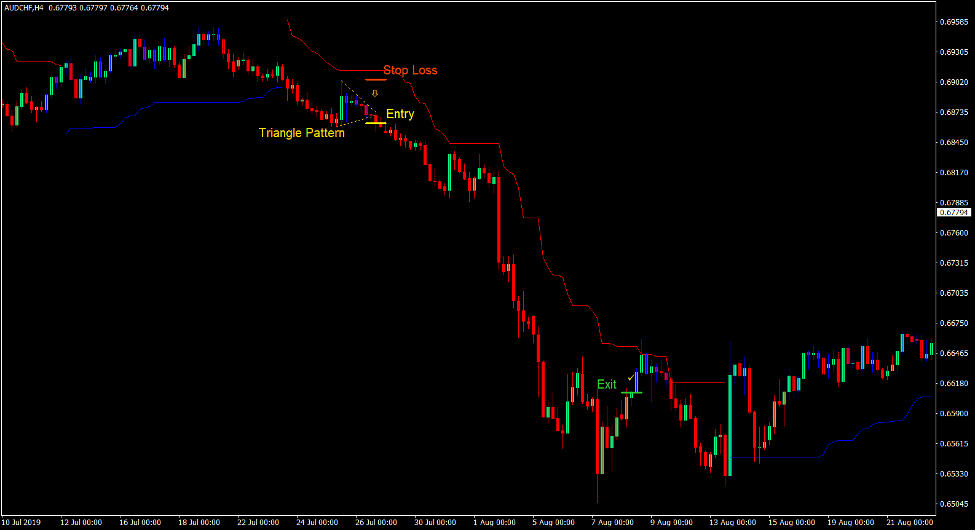
Task: Click price scale value 0.65045
Action: [x=954, y=504]
